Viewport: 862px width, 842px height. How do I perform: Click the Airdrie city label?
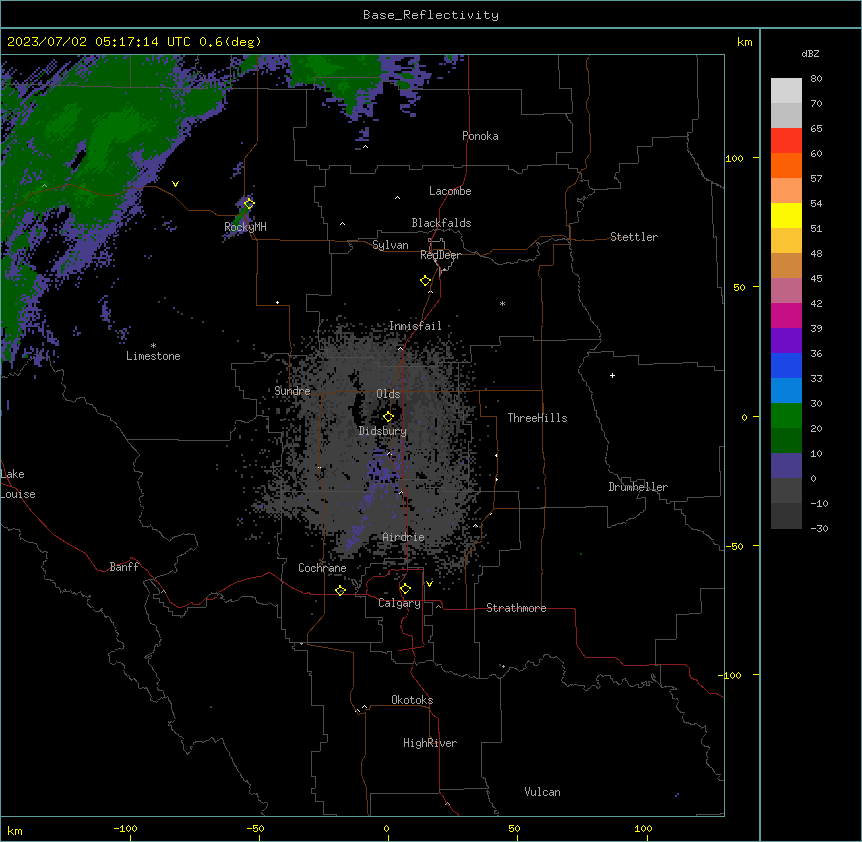point(403,537)
